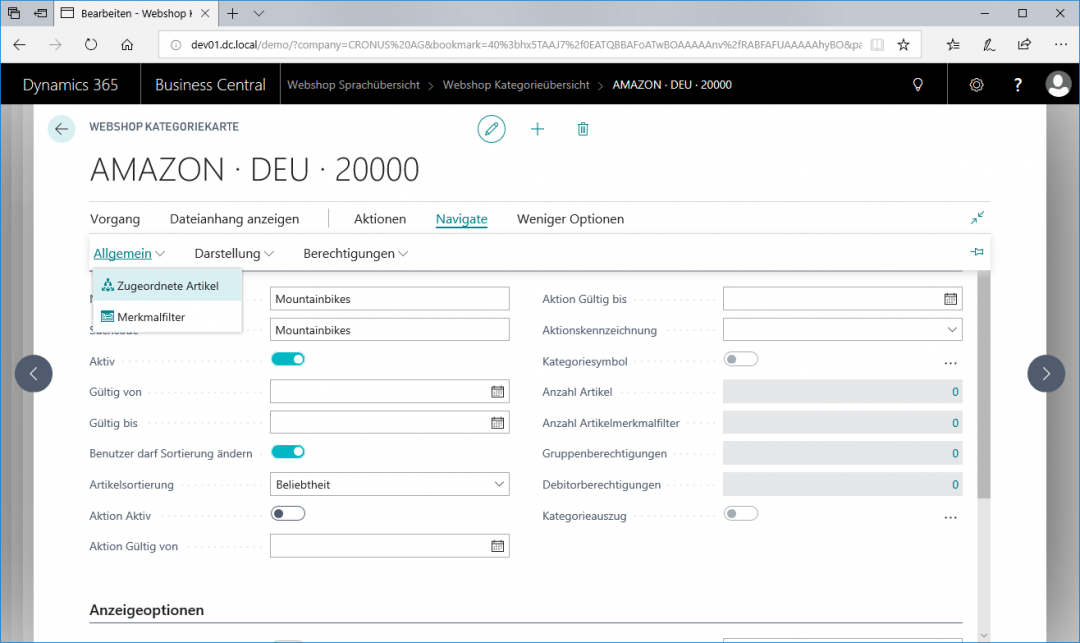Open calendar for Aktion Gültig von
The height and width of the screenshot is (643, 1080).
click(x=497, y=546)
